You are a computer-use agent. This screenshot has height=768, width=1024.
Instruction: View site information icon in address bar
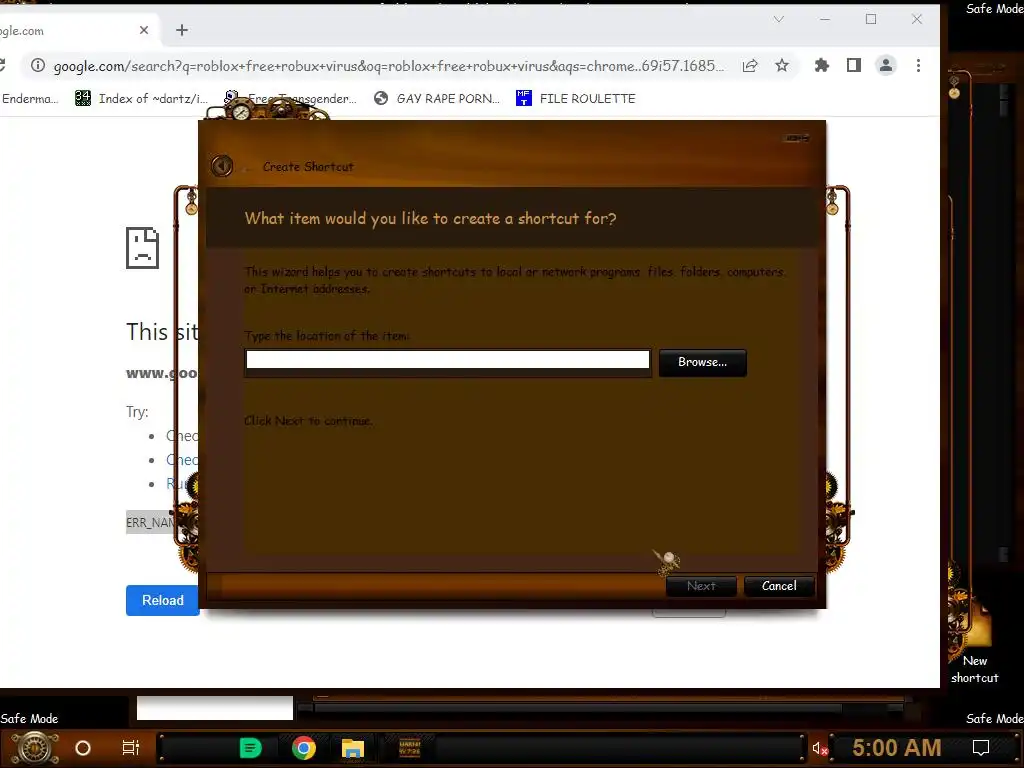(x=38, y=65)
